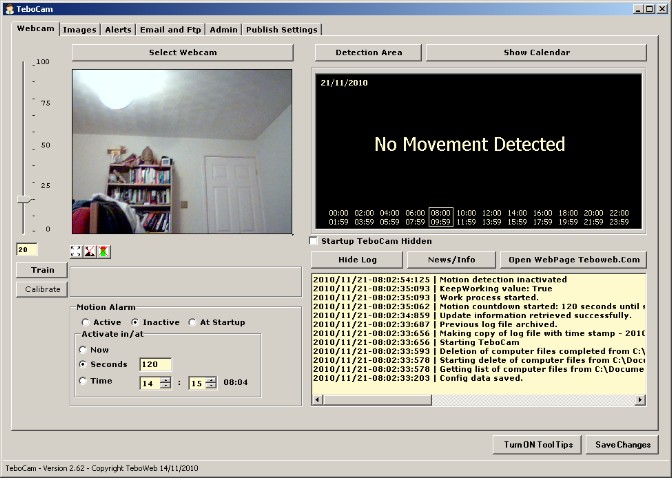Screen dimensions: 672x478
Task: Click the crossed-out green figure icon
Action: click(103, 251)
